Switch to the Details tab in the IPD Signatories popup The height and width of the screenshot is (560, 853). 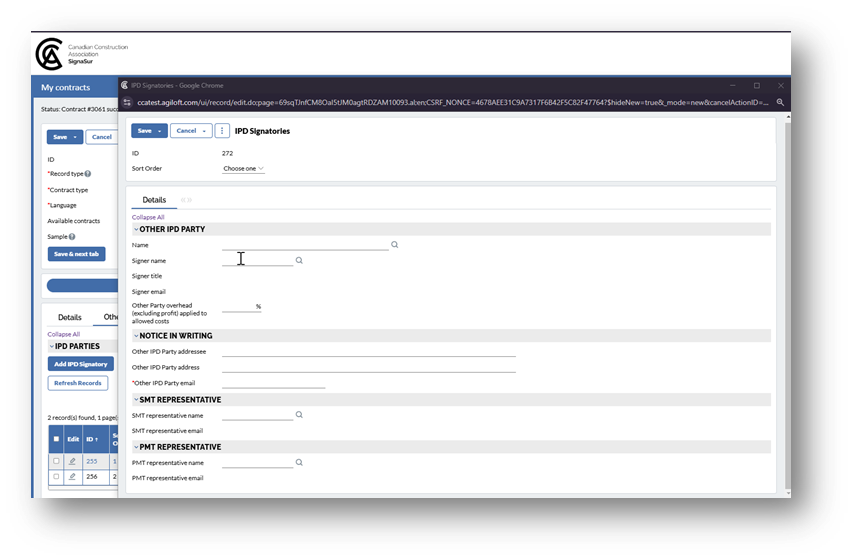[x=154, y=200]
